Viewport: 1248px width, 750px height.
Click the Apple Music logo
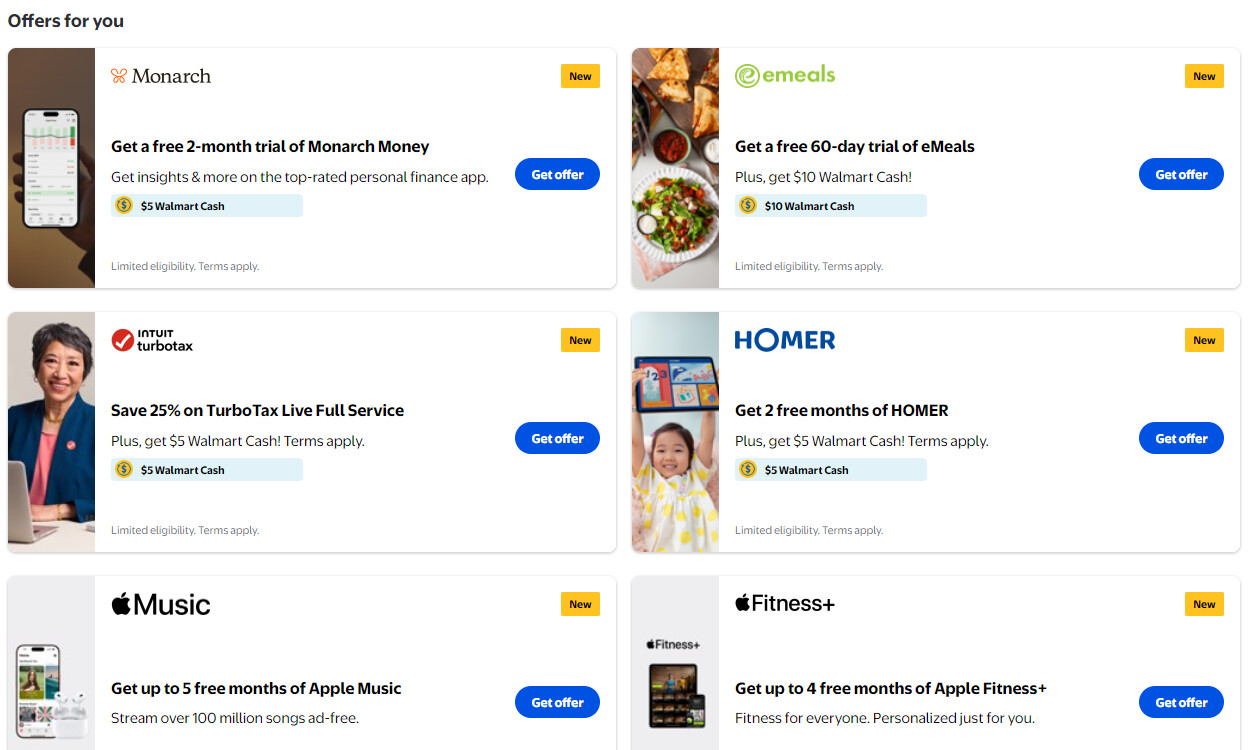click(x=160, y=604)
